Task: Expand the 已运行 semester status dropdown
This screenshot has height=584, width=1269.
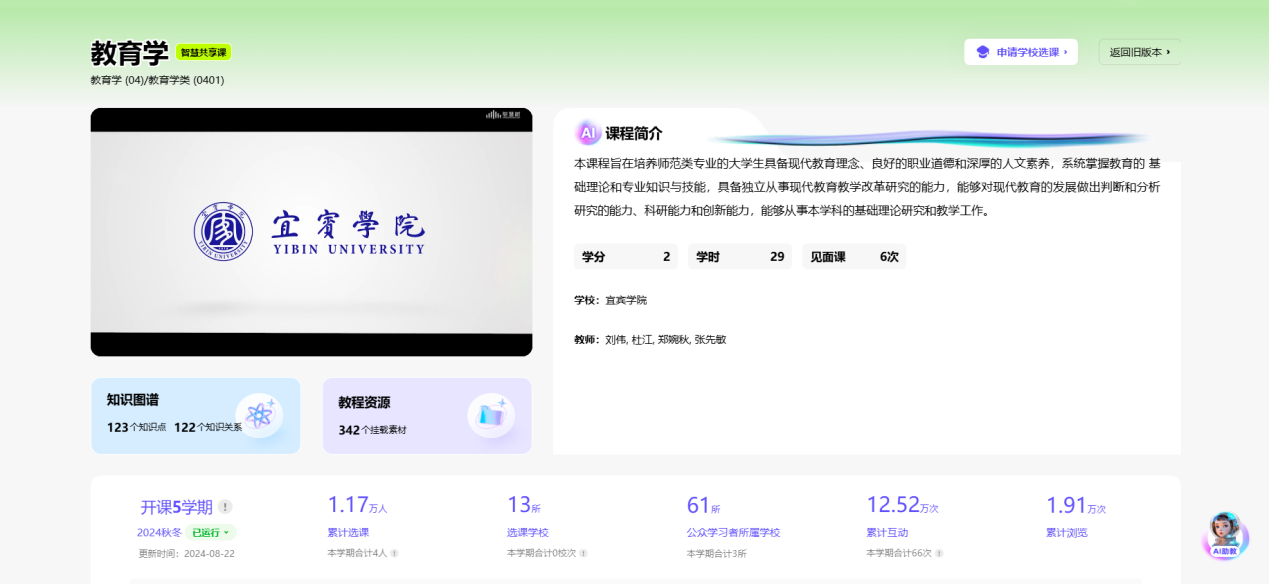Action: tap(211, 532)
